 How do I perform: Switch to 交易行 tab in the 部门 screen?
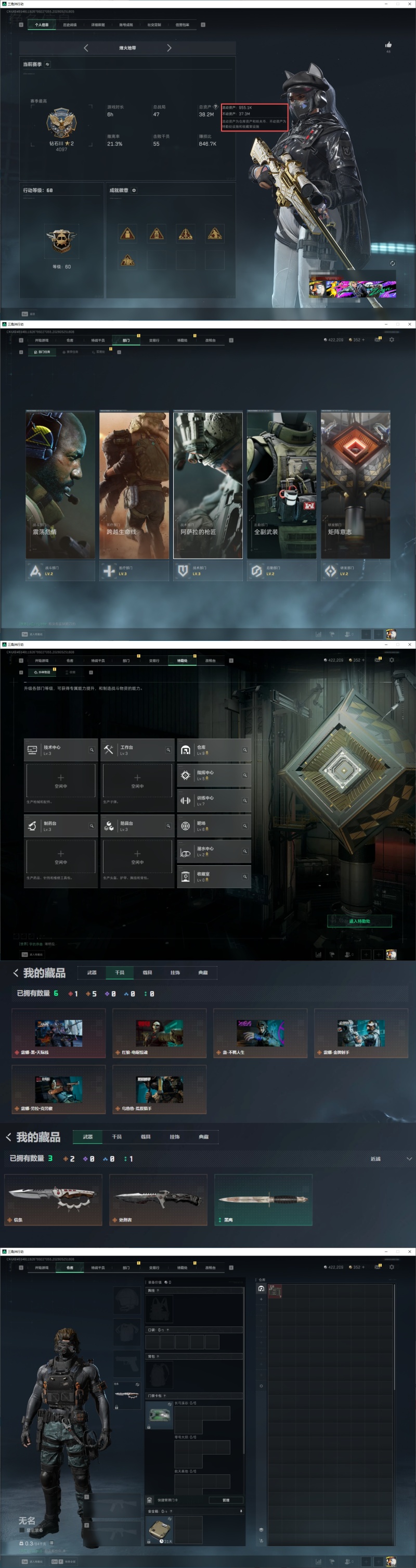pos(154,340)
